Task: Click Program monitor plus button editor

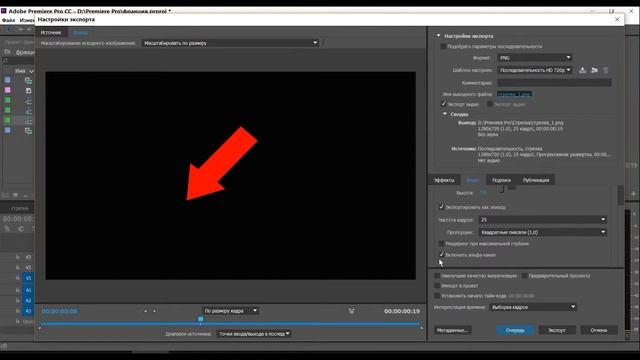Action: 633,193
